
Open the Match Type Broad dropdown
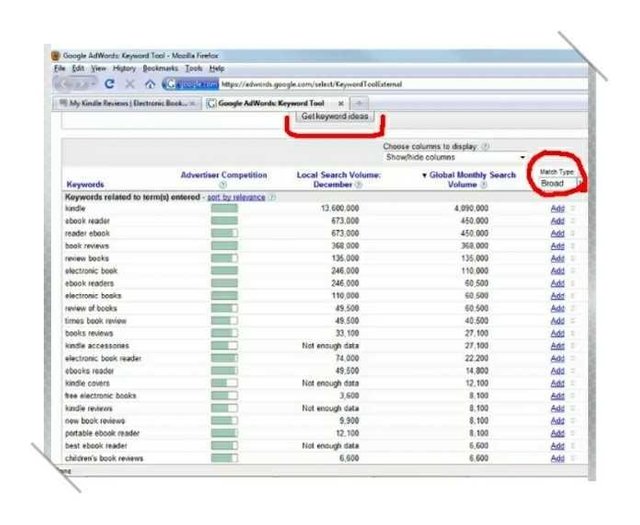point(560,183)
